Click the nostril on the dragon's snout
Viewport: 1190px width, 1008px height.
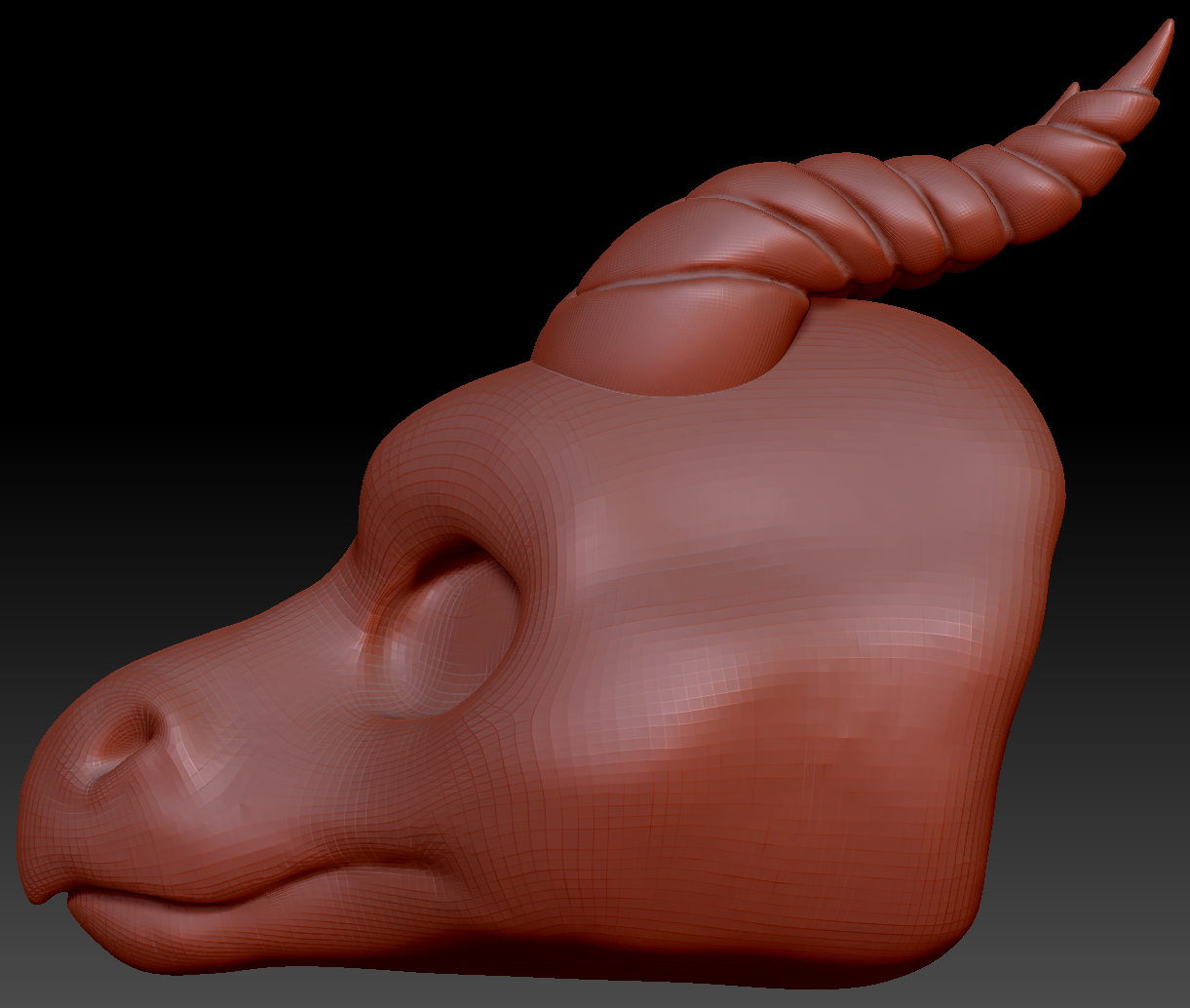tap(125, 738)
